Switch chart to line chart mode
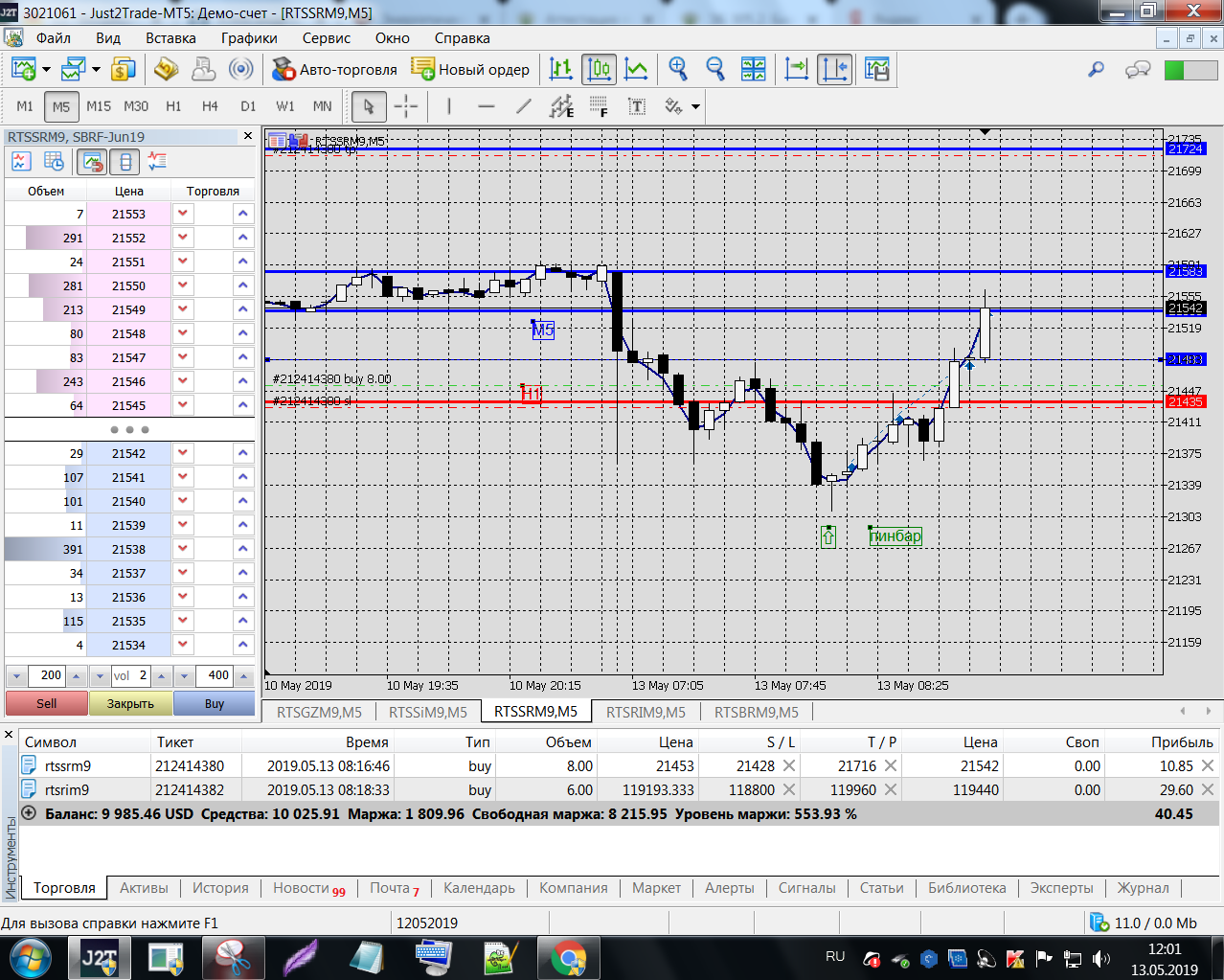 point(636,69)
